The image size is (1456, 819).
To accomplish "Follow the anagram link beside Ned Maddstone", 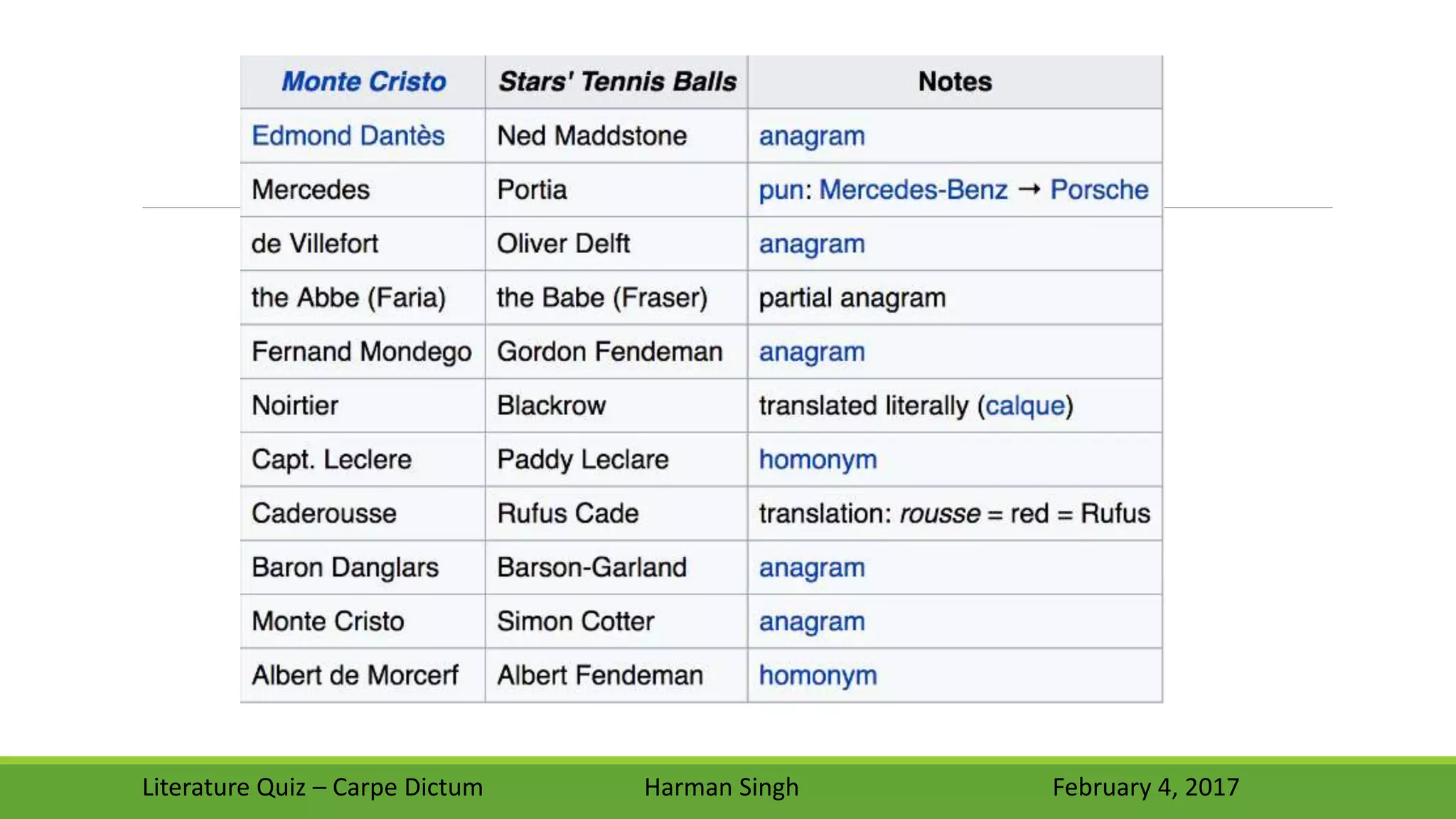I will click(812, 136).
